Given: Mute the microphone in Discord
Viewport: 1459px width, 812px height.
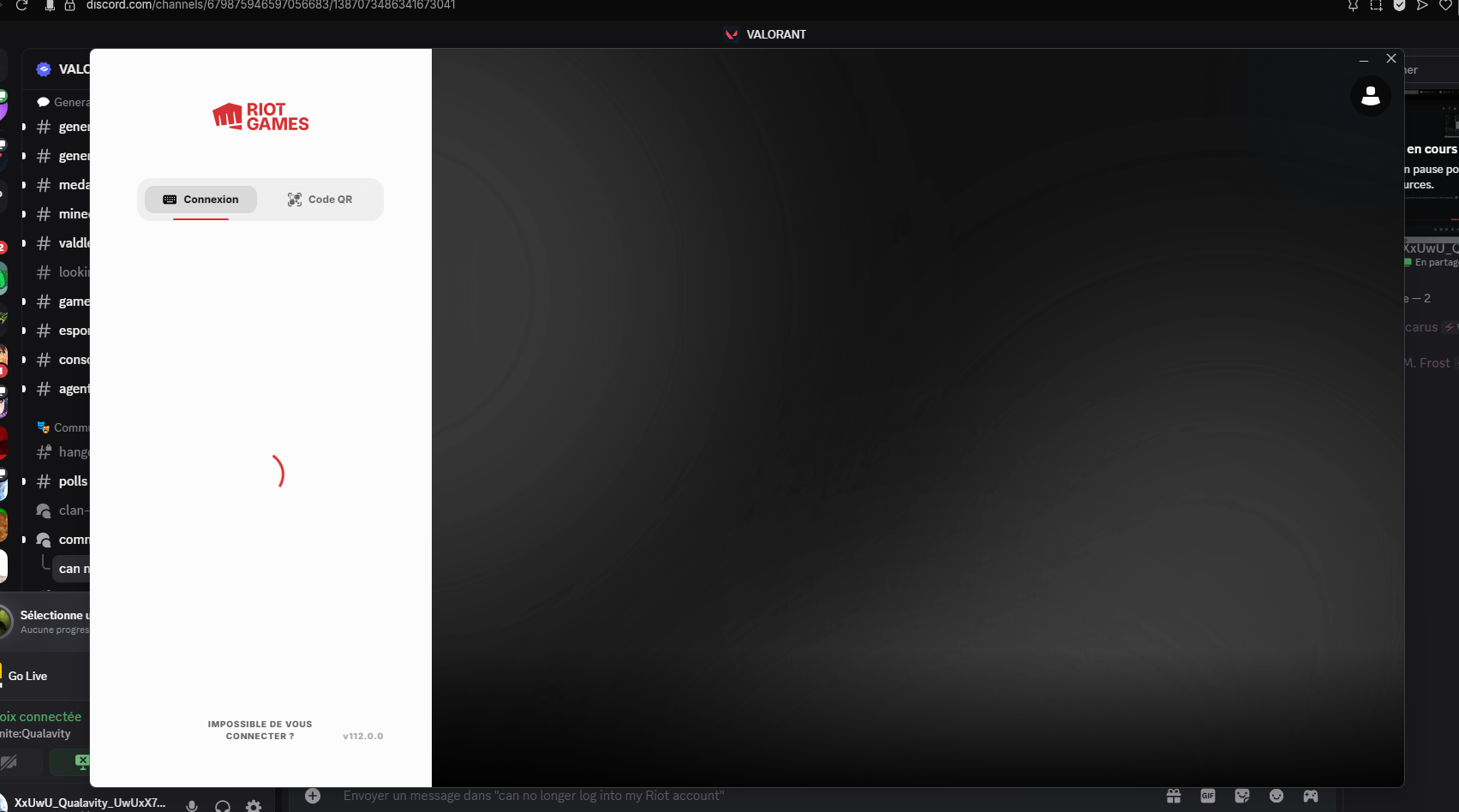Looking at the screenshot, I should [192, 805].
